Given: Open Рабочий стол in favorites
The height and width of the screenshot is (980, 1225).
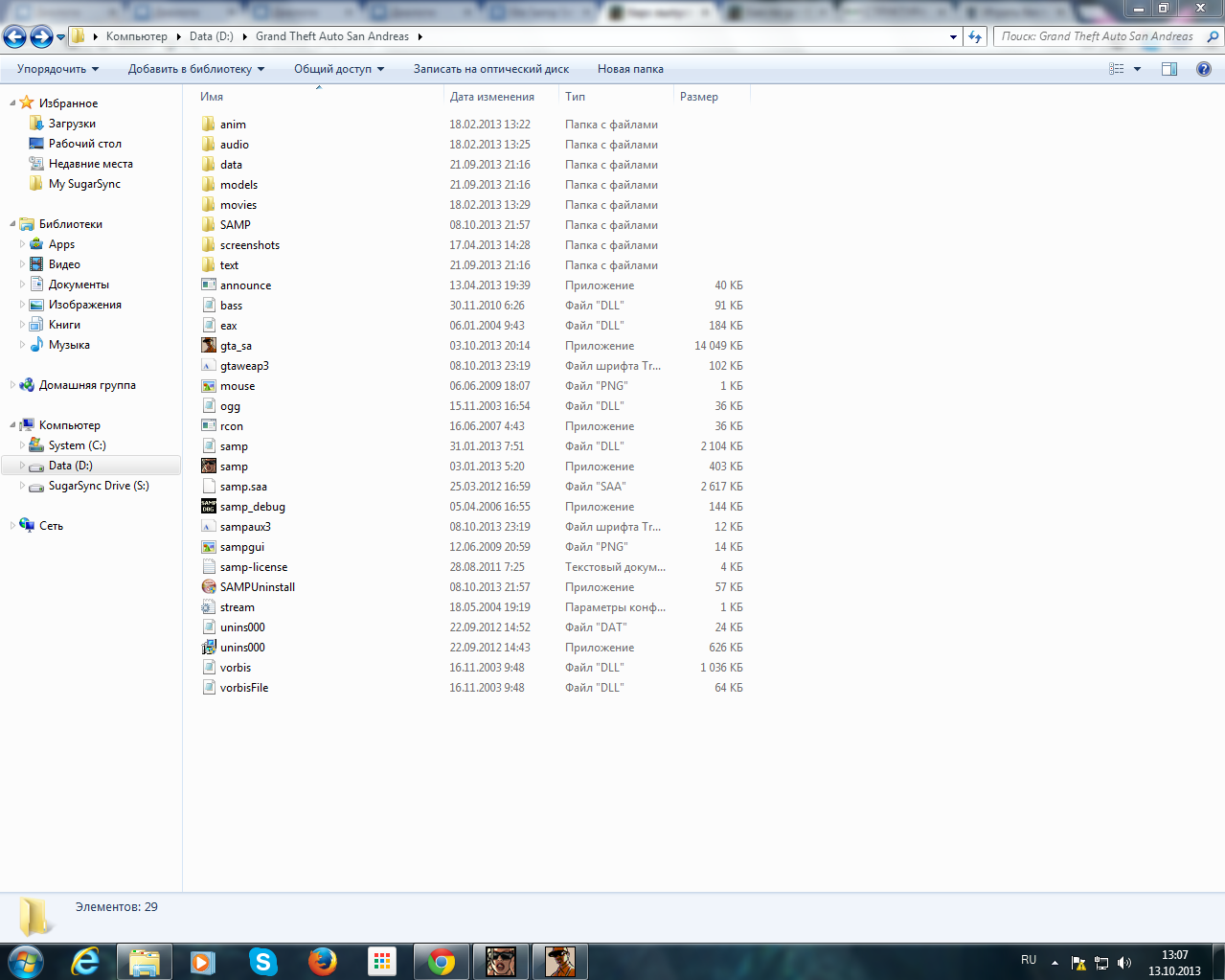Looking at the screenshot, I should pos(85,144).
